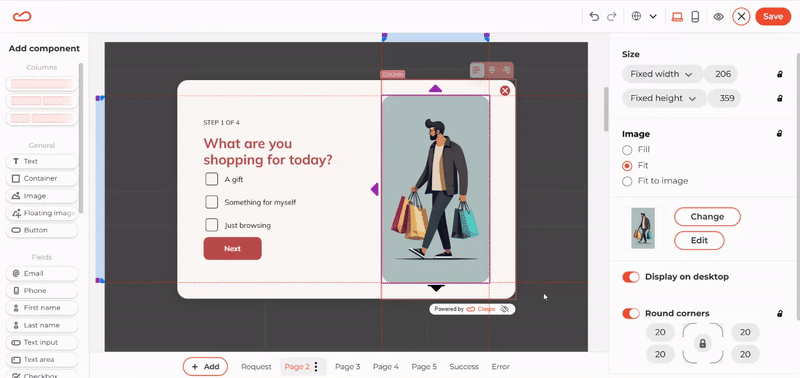
Task: Add the Container component
Action: click(42, 179)
